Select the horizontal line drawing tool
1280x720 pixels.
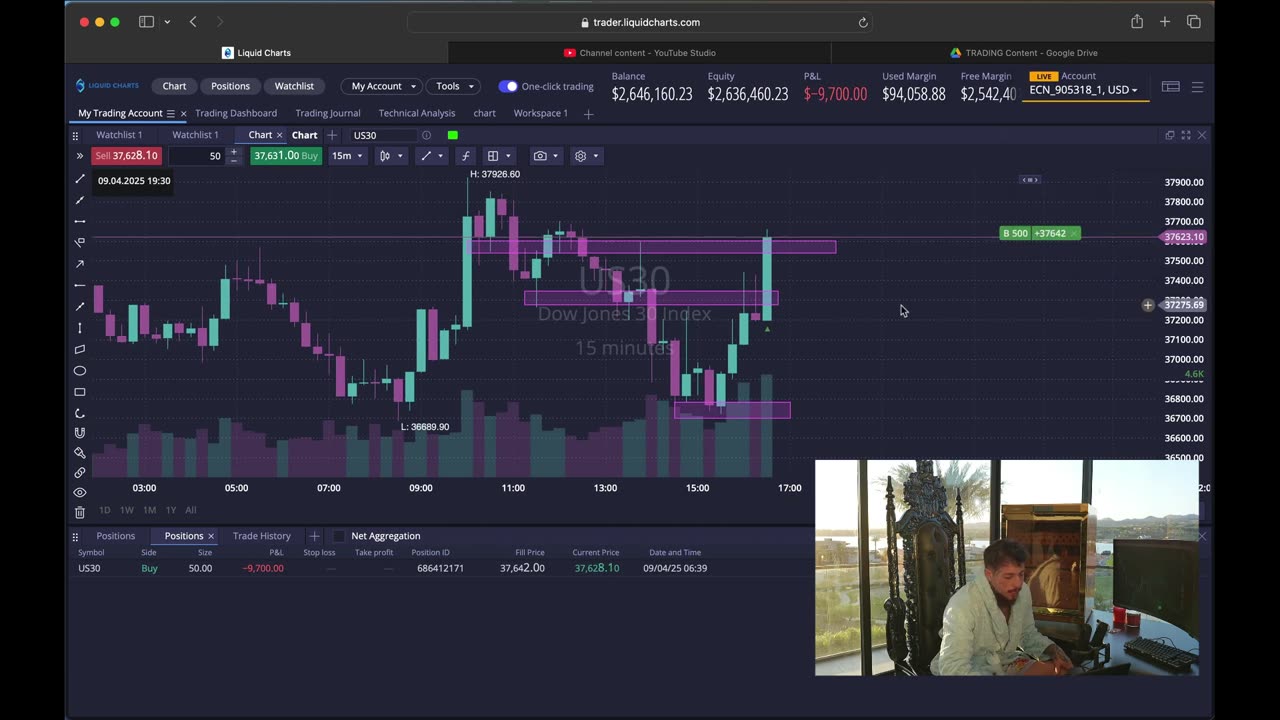pyautogui.click(x=80, y=221)
